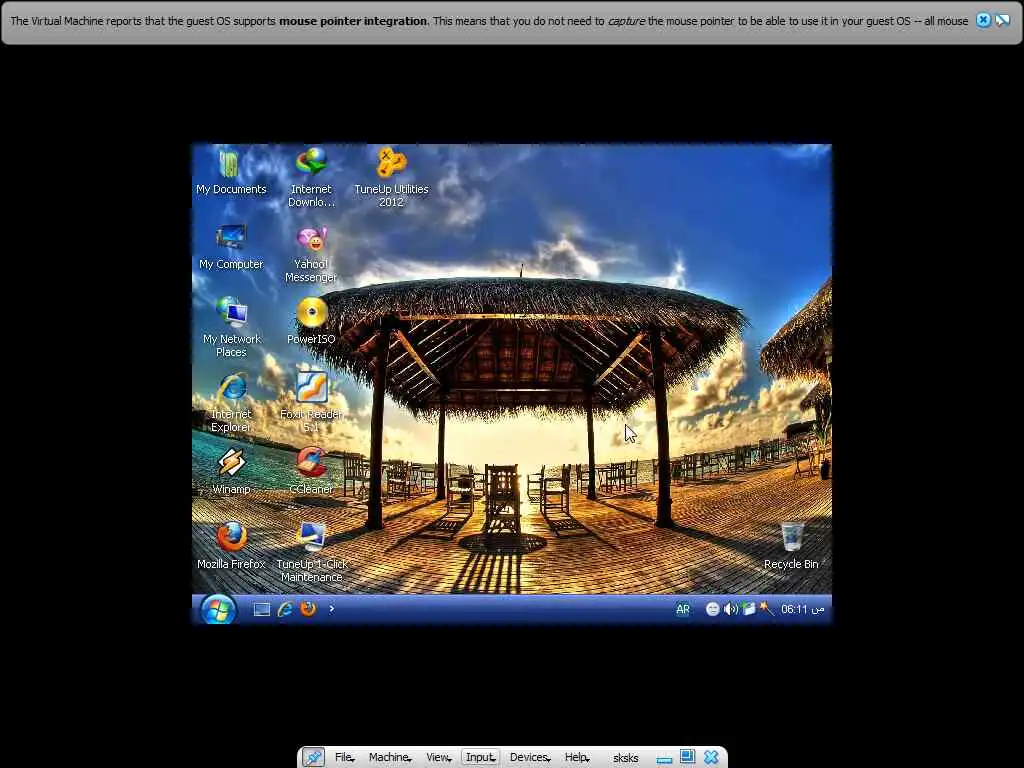The image size is (1024, 768).
Task: Open Foxit Reader 5.1 shortcut
Action: [311, 402]
